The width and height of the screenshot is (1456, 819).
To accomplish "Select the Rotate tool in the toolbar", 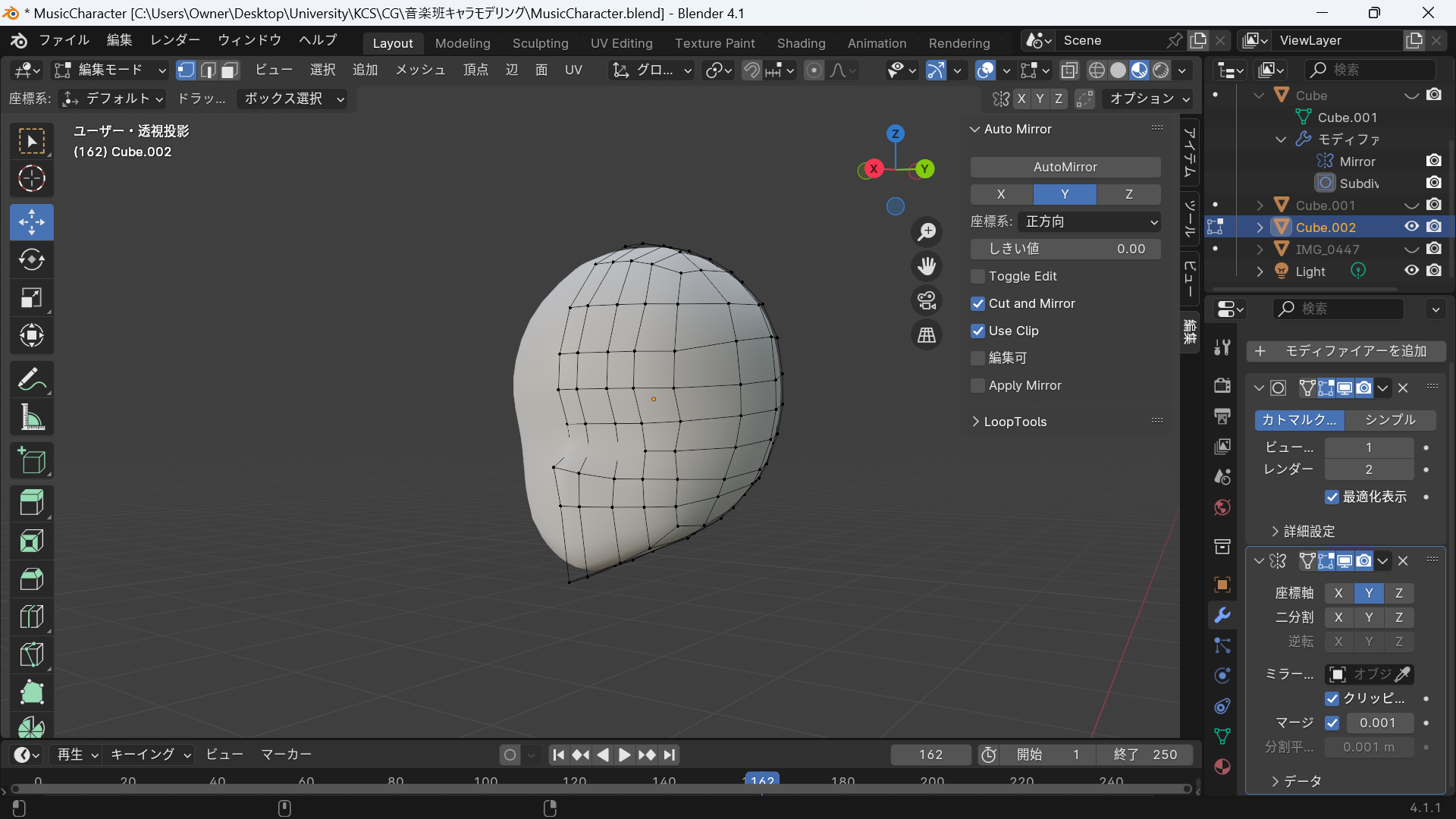I will (x=31, y=259).
